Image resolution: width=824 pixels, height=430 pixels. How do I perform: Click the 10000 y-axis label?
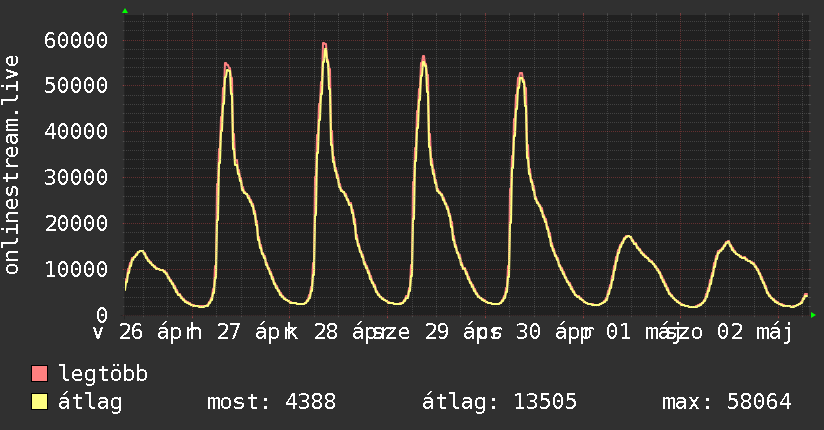click(x=76, y=269)
